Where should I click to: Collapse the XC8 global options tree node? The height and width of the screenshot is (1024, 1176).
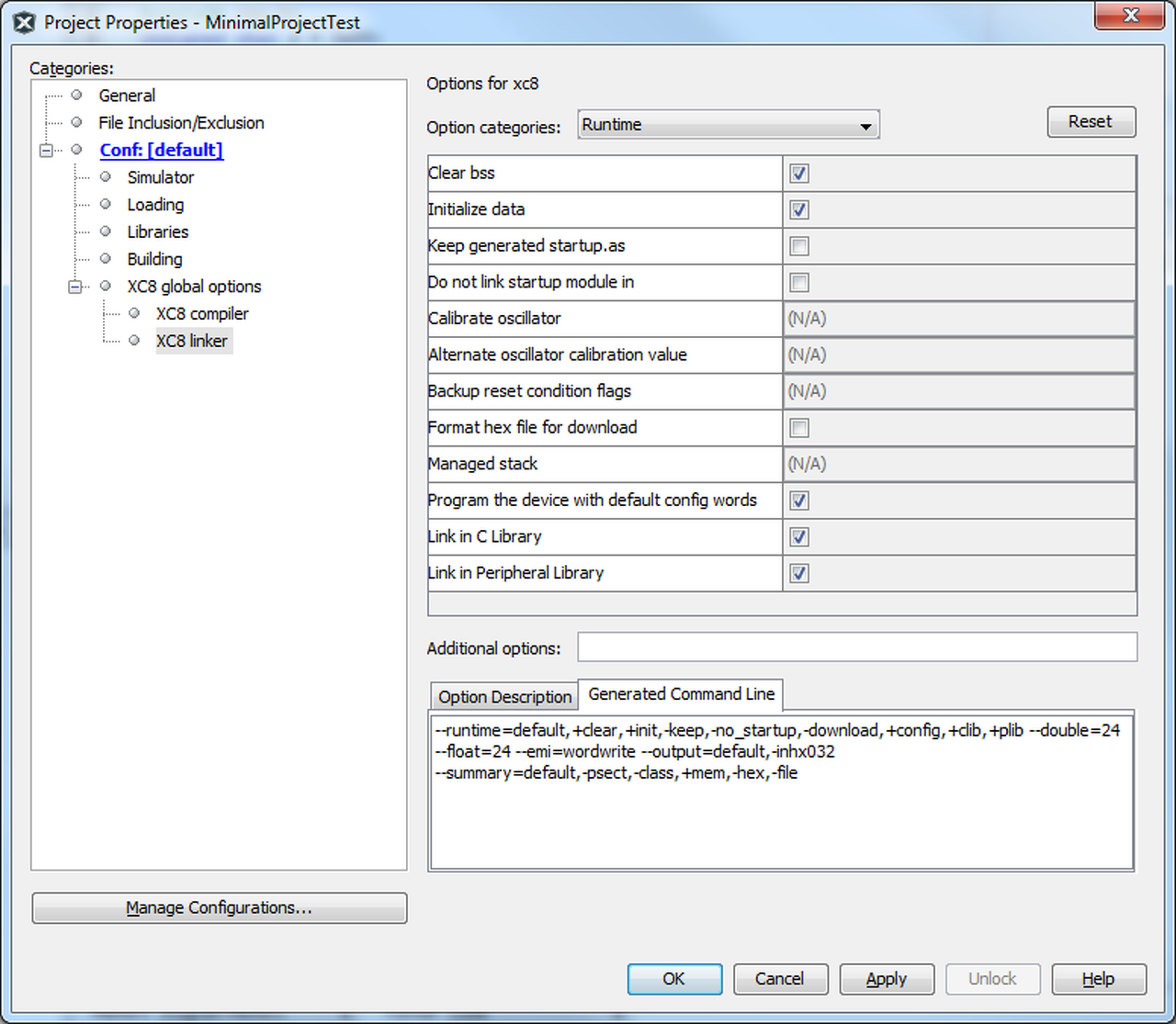coord(74,287)
